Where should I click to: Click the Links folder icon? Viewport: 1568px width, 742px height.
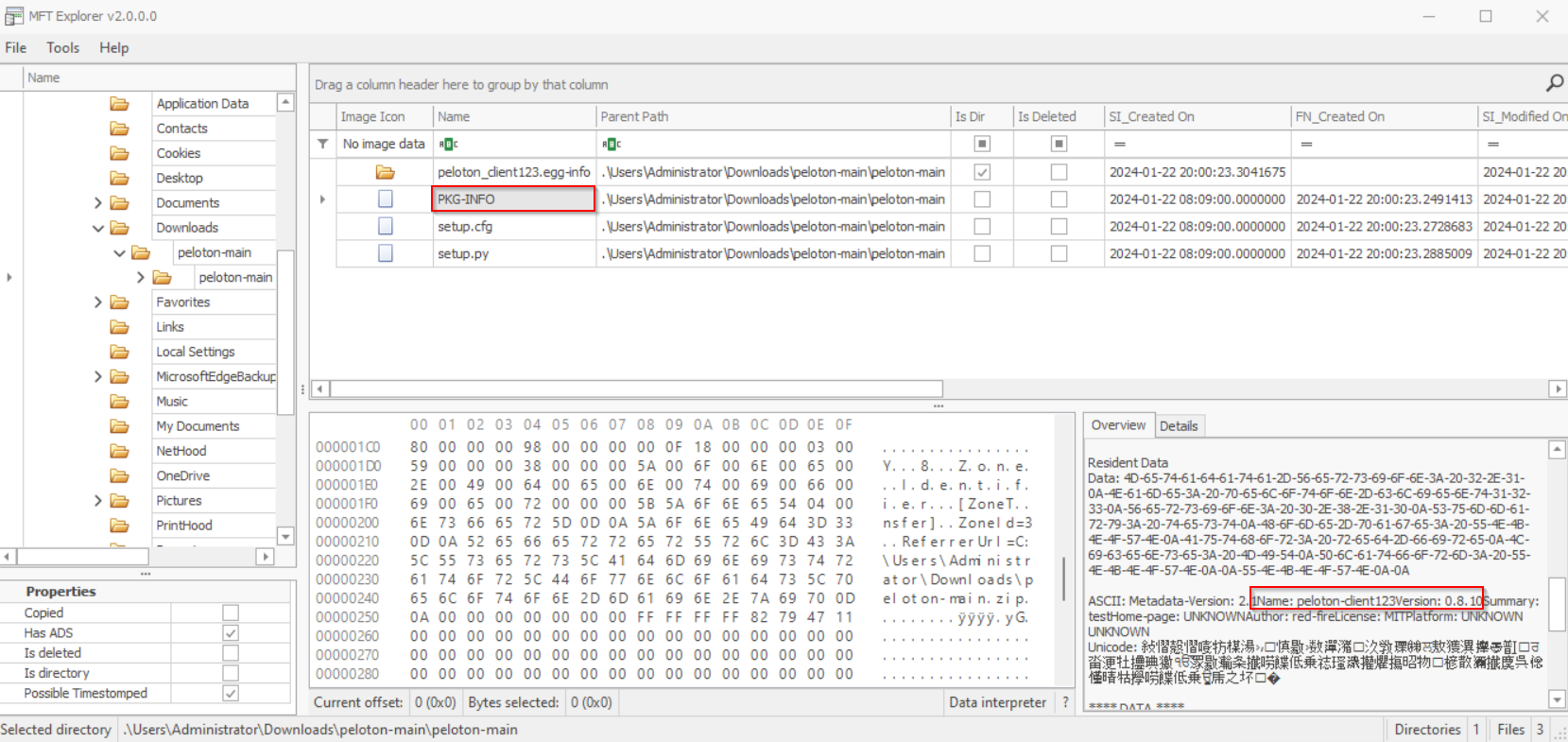pos(119,327)
